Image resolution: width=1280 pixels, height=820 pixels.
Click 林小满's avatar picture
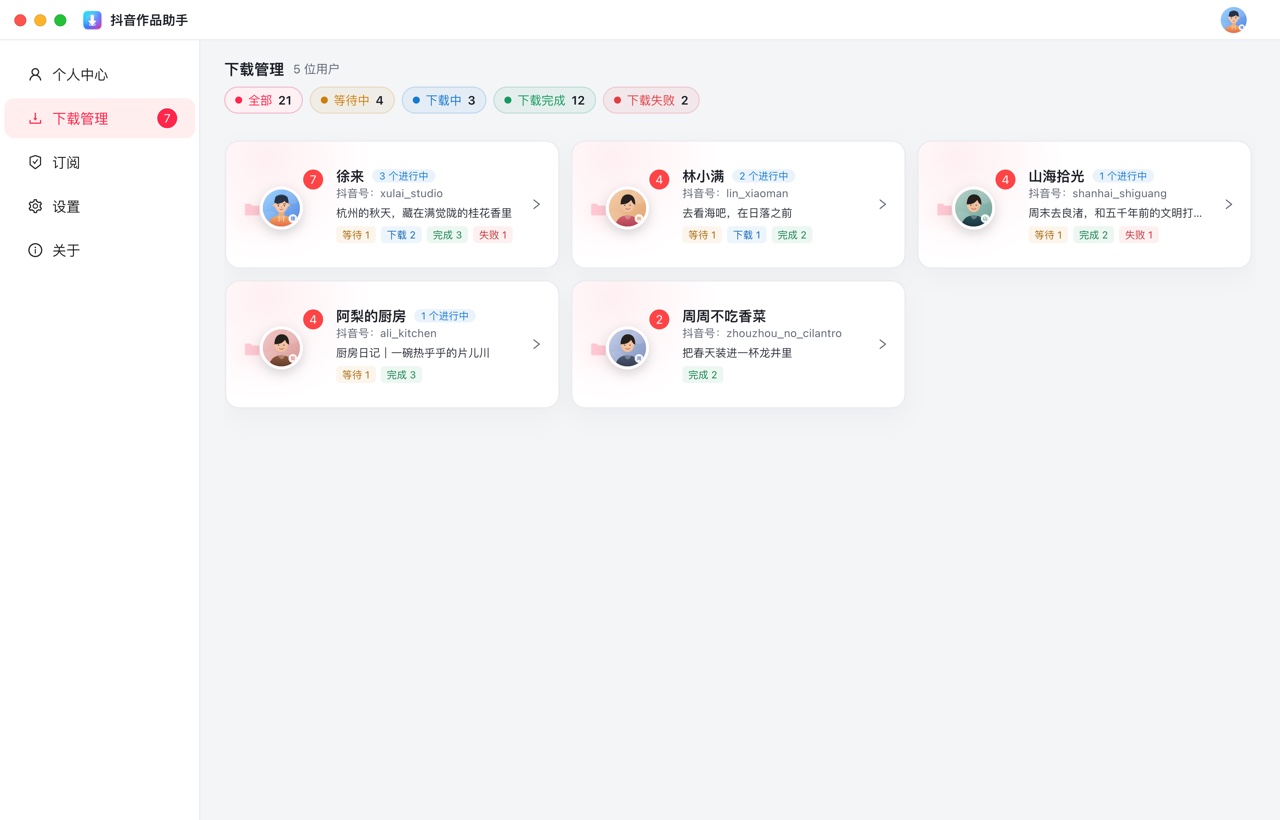coord(627,208)
